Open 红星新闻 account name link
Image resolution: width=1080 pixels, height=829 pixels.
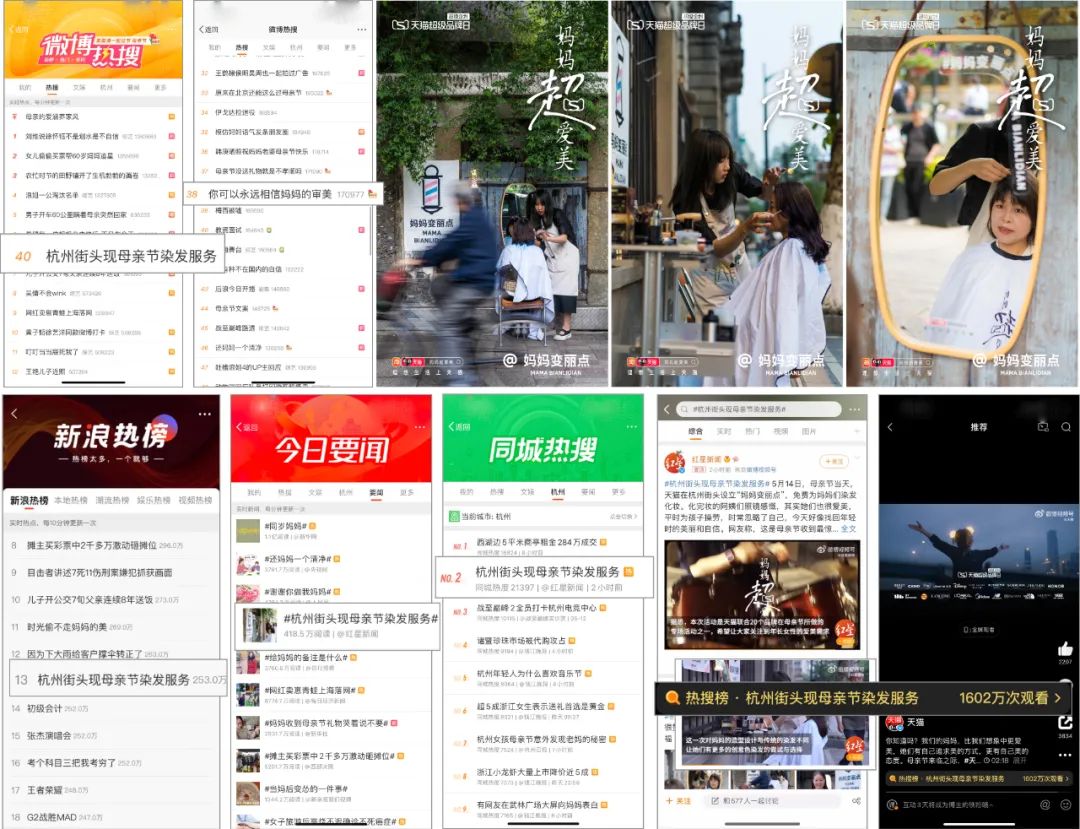point(705,459)
